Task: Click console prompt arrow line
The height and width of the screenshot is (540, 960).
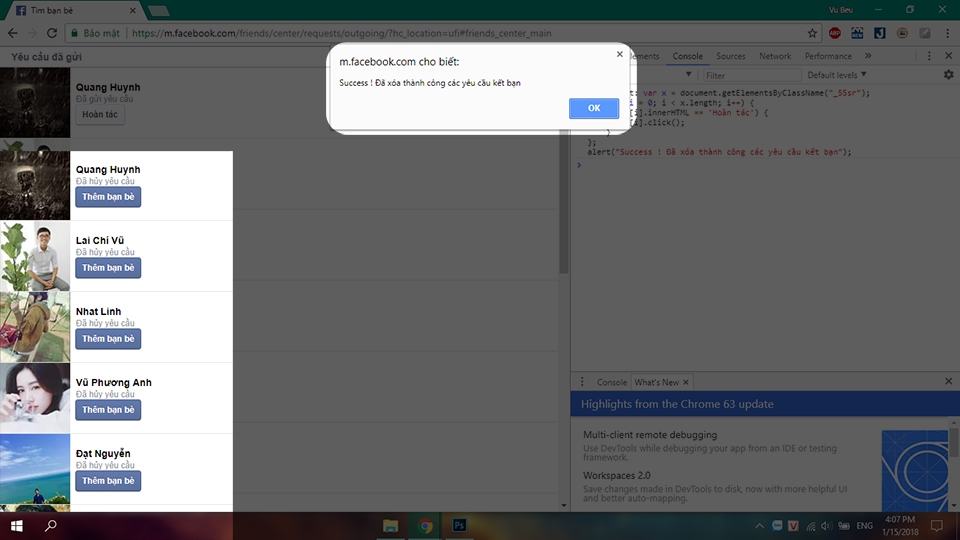Action: click(579, 165)
